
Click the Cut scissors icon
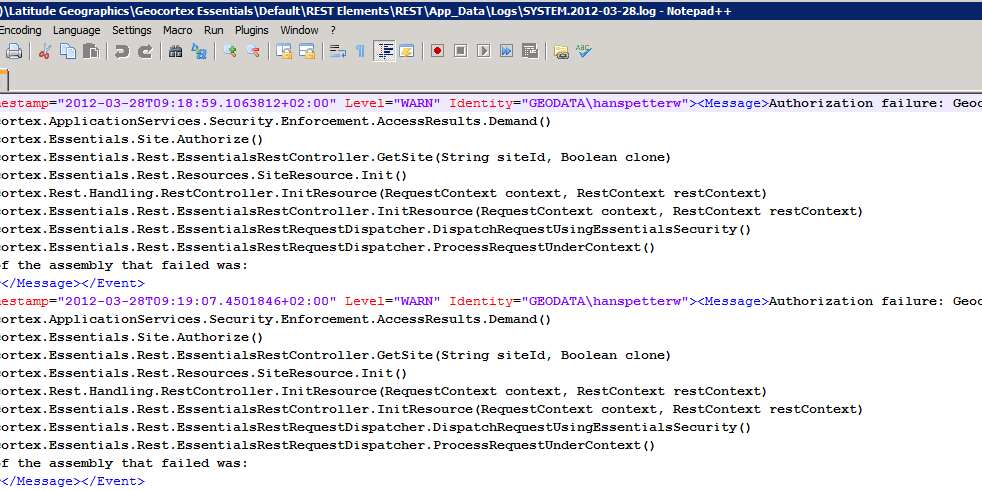(x=44, y=51)
